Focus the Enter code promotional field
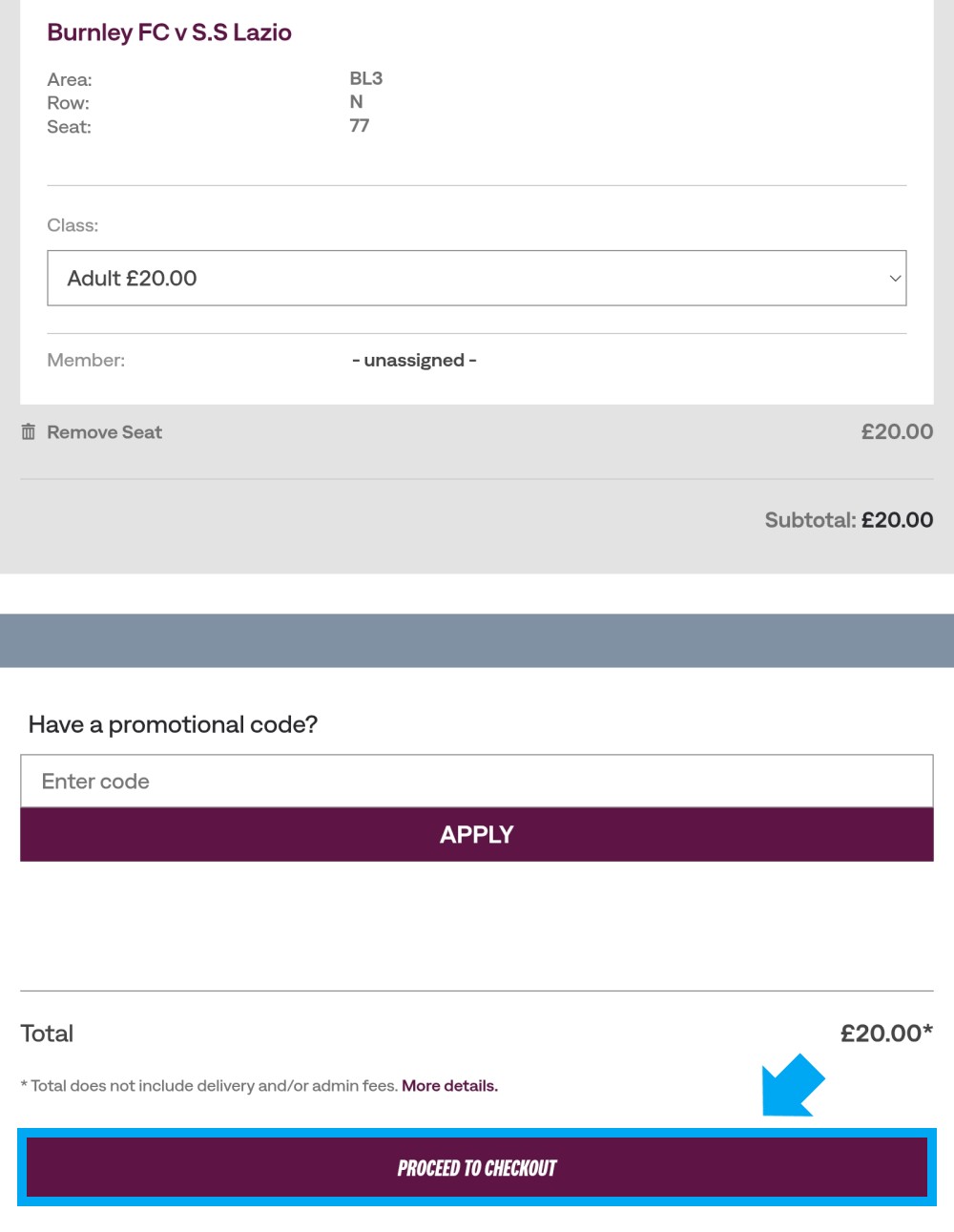The image size is (954, 1232). 477,782
